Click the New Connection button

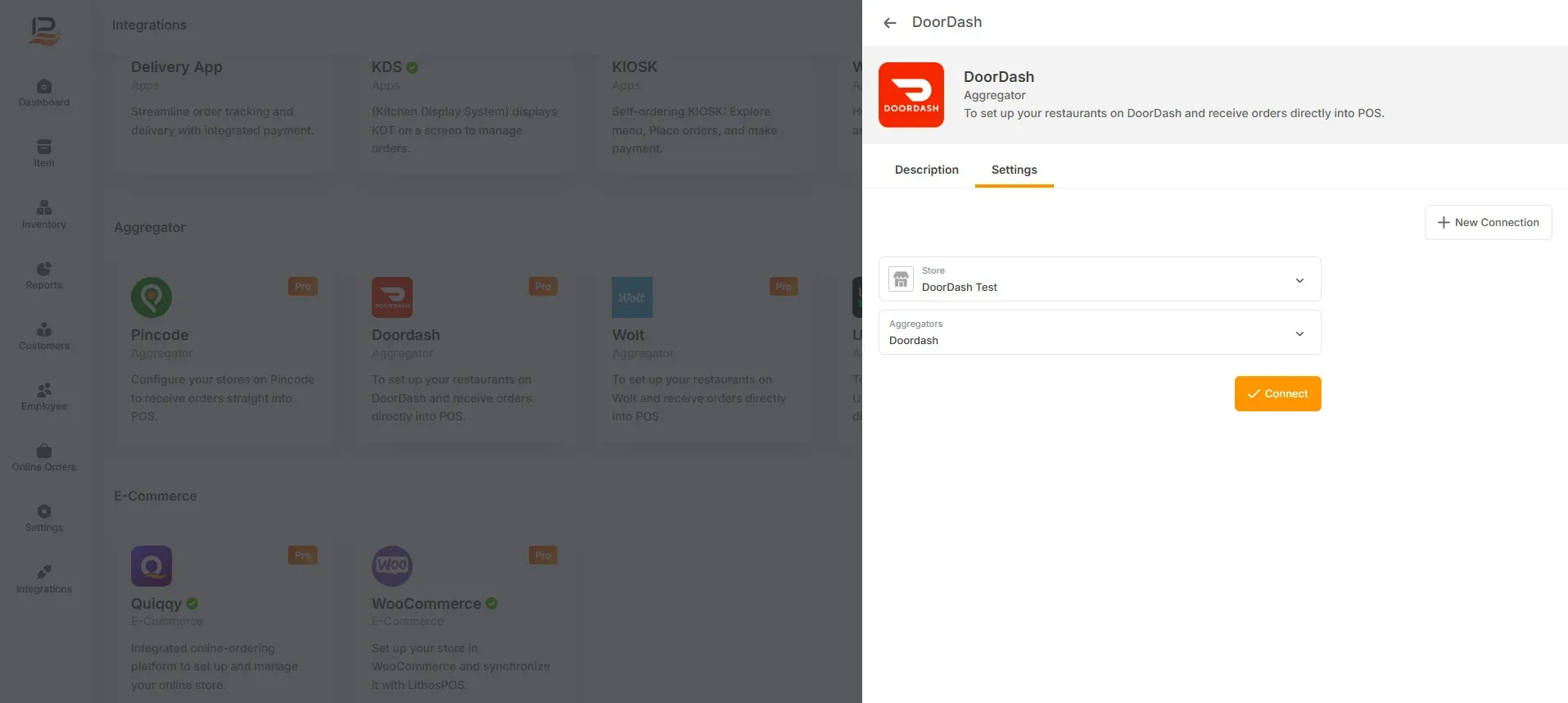[x=1489, y=223]
